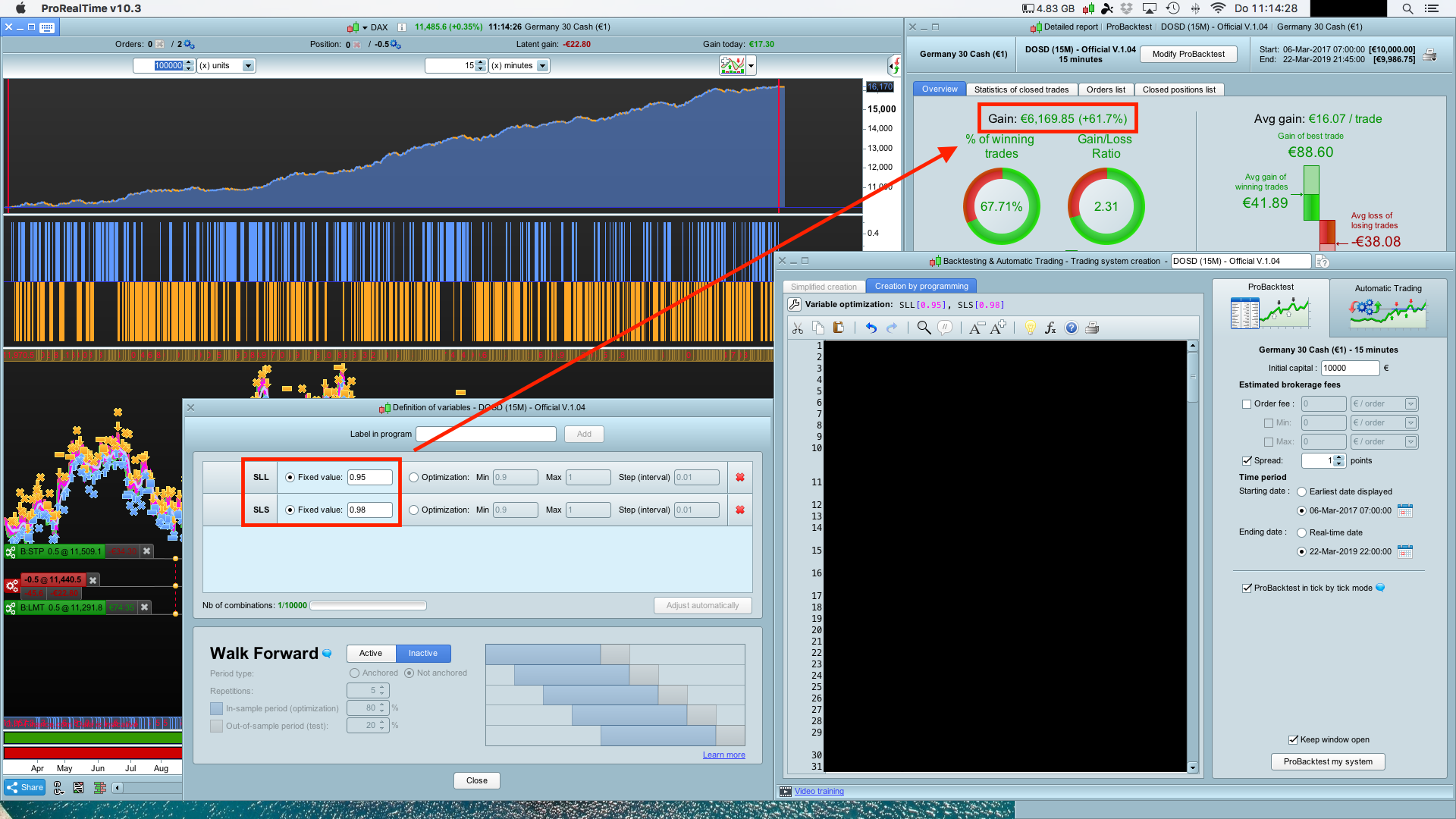Open the Learn more link
1456x819 pixels.
(x=723, y=755)
